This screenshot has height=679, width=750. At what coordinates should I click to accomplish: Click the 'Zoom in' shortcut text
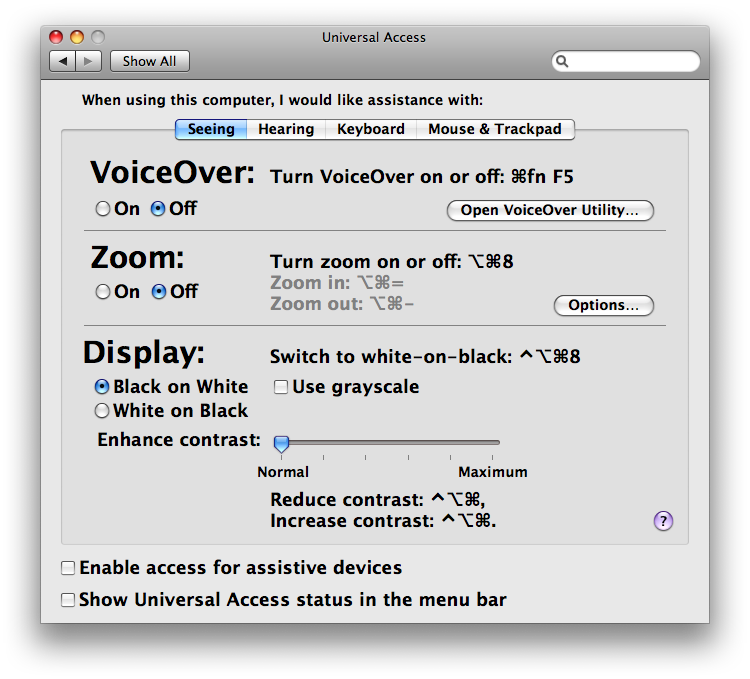coord(337,283)
